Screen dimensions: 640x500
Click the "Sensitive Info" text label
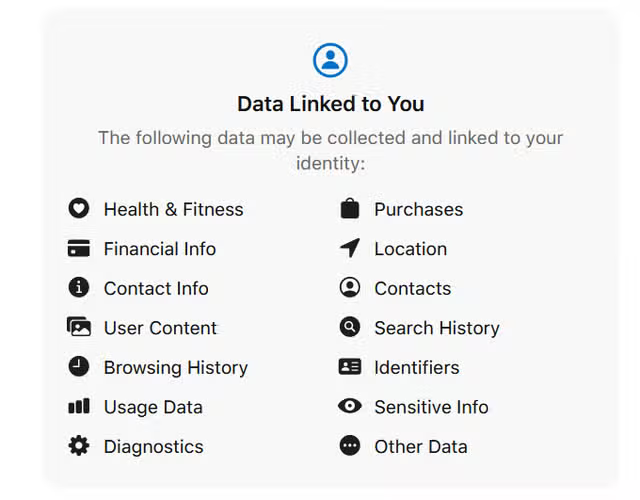click(431, 407)
